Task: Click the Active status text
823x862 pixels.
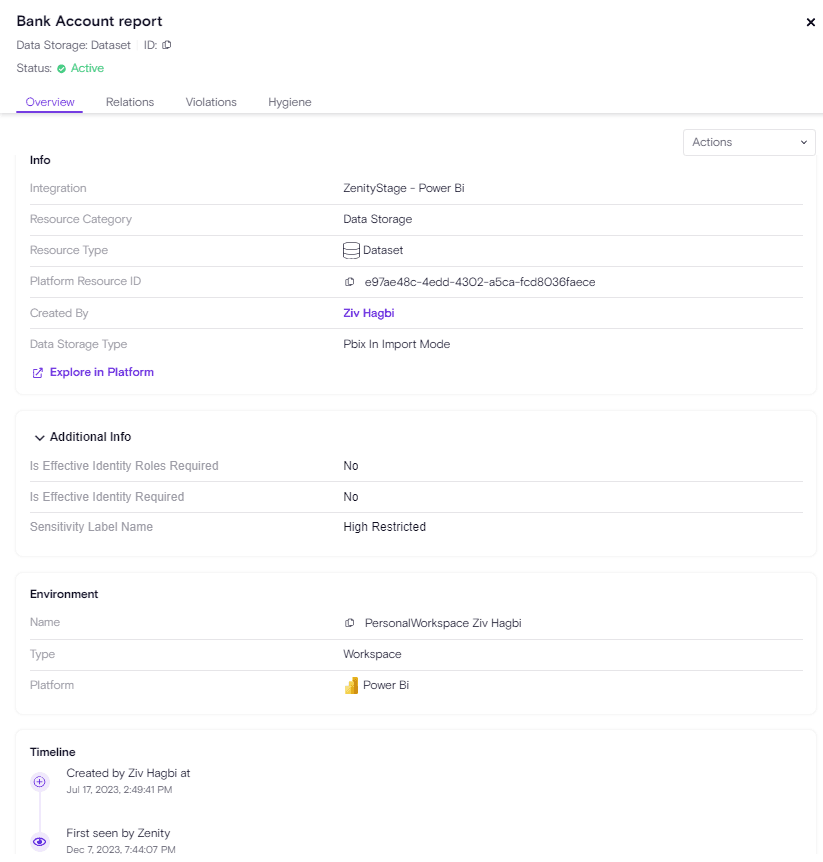Action: (87, 68)
